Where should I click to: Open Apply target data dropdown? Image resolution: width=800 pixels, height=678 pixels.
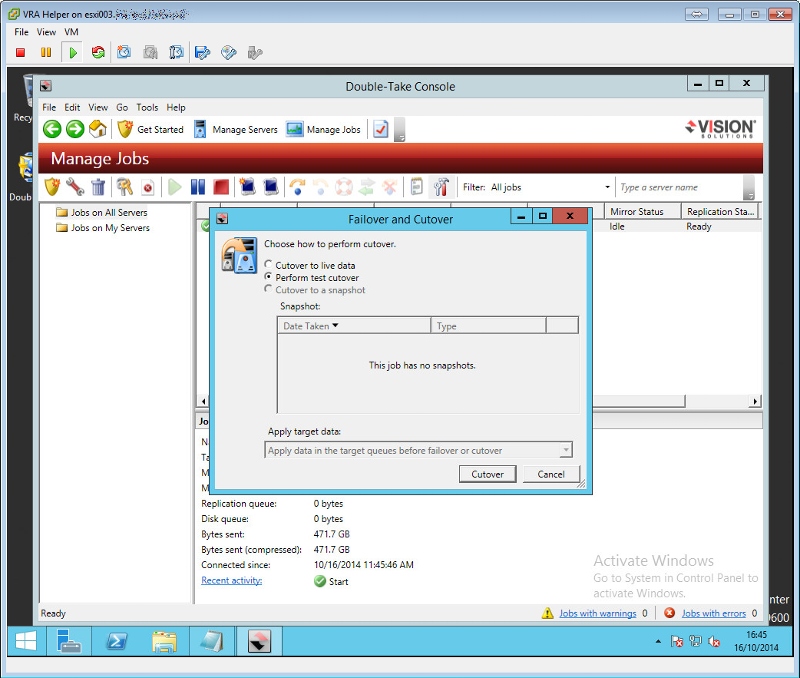coord(566,450)
